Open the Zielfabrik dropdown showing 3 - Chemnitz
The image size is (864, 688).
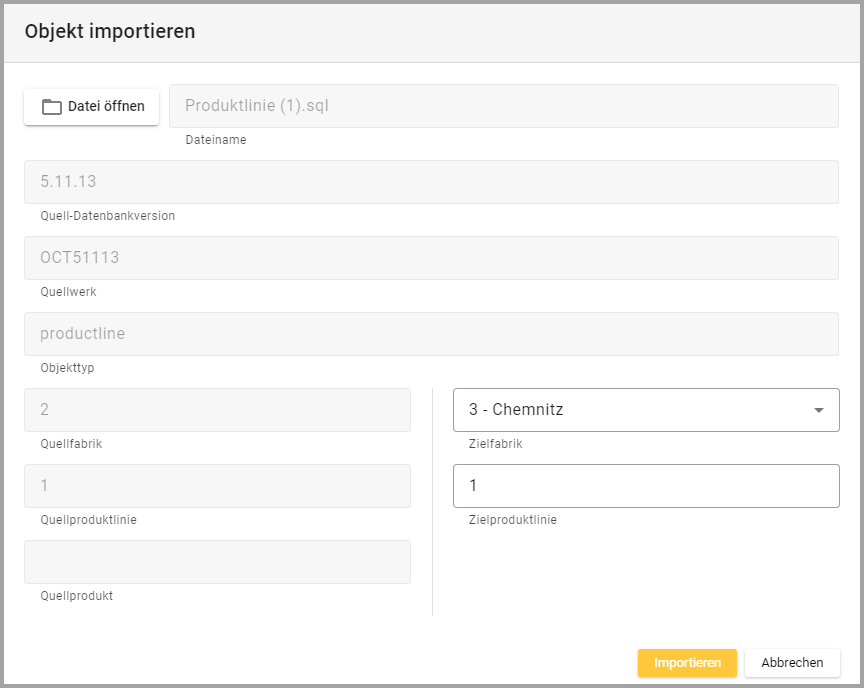(630, 410)
